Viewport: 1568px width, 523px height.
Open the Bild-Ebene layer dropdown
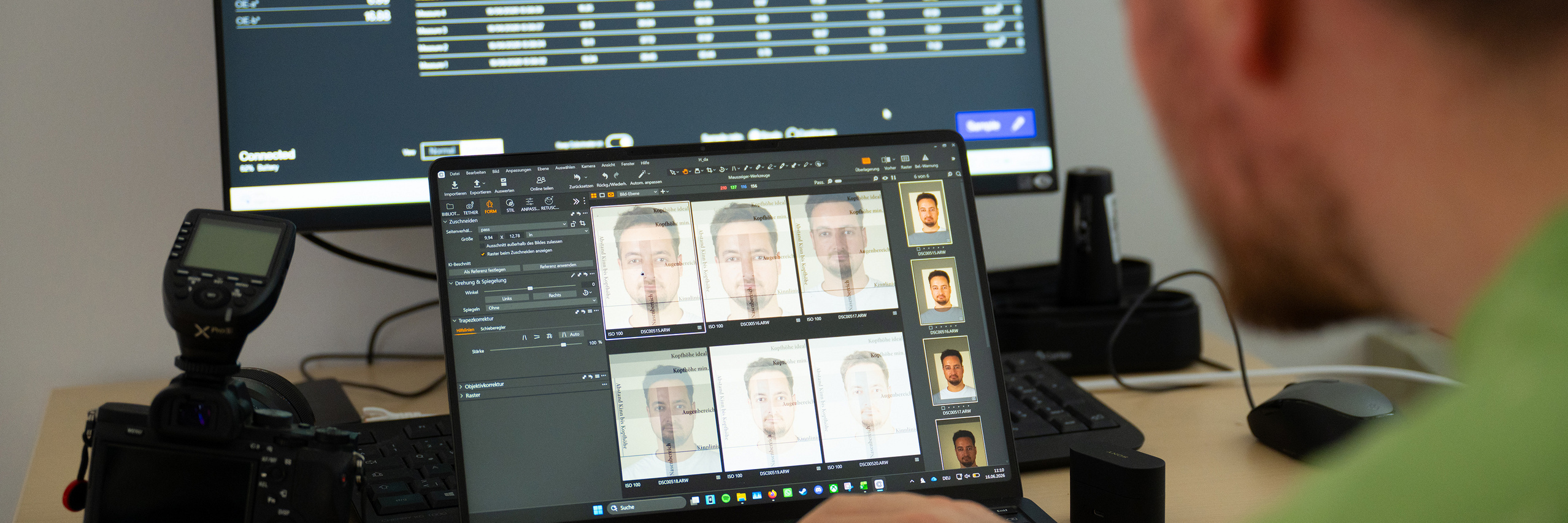tap(638, 193)
